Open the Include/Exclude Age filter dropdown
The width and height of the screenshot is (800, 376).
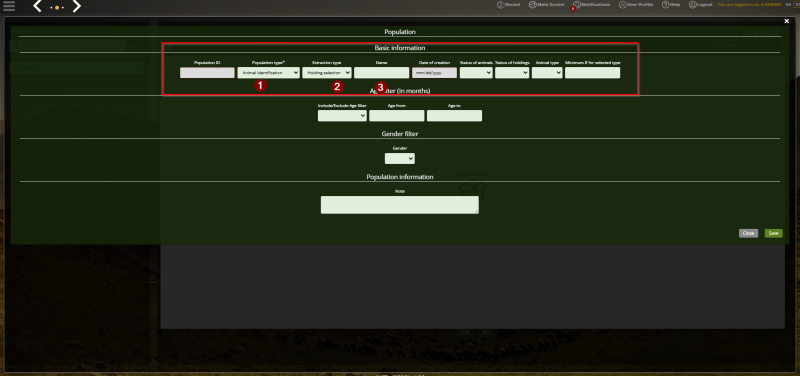[342, 116]
